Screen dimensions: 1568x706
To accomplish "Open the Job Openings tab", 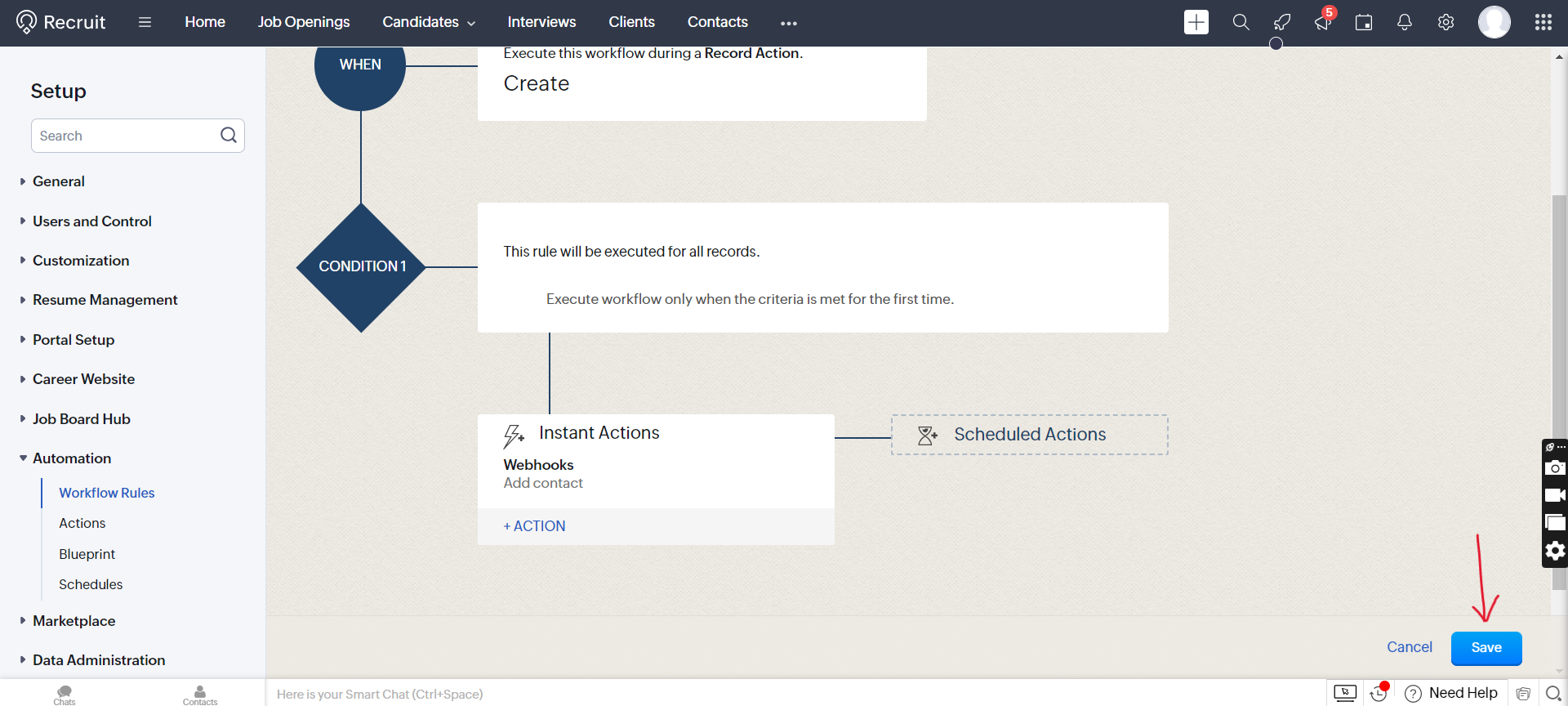I will pos(304,22).
